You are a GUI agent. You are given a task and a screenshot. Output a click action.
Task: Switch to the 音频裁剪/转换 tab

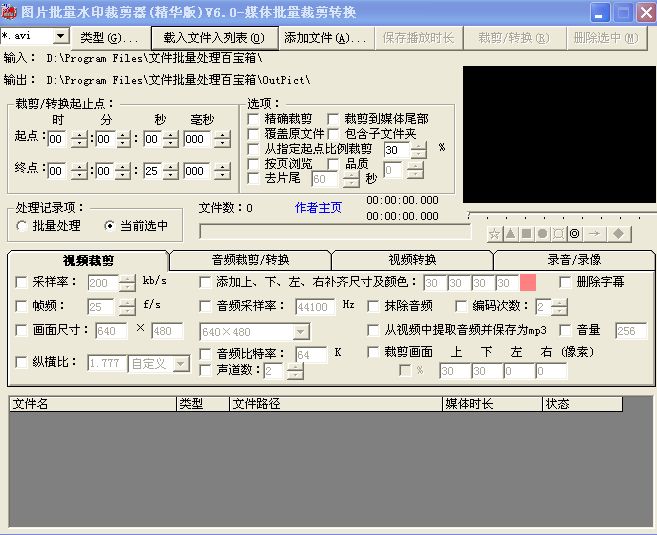[x=250, y=260]
